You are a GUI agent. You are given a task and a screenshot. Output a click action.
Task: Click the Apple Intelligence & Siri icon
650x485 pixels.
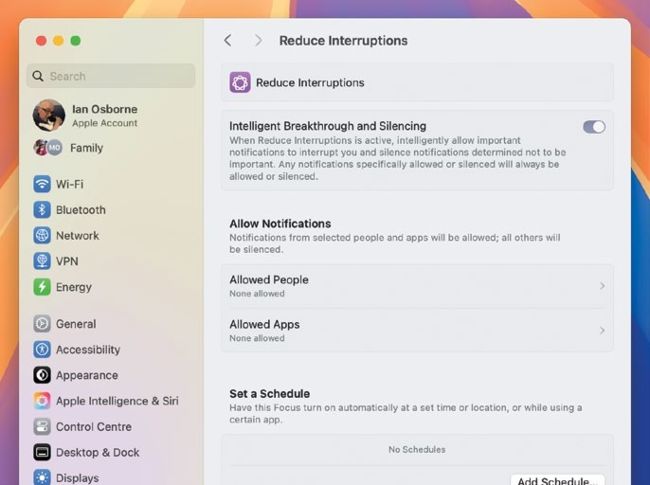coord(42,401)
